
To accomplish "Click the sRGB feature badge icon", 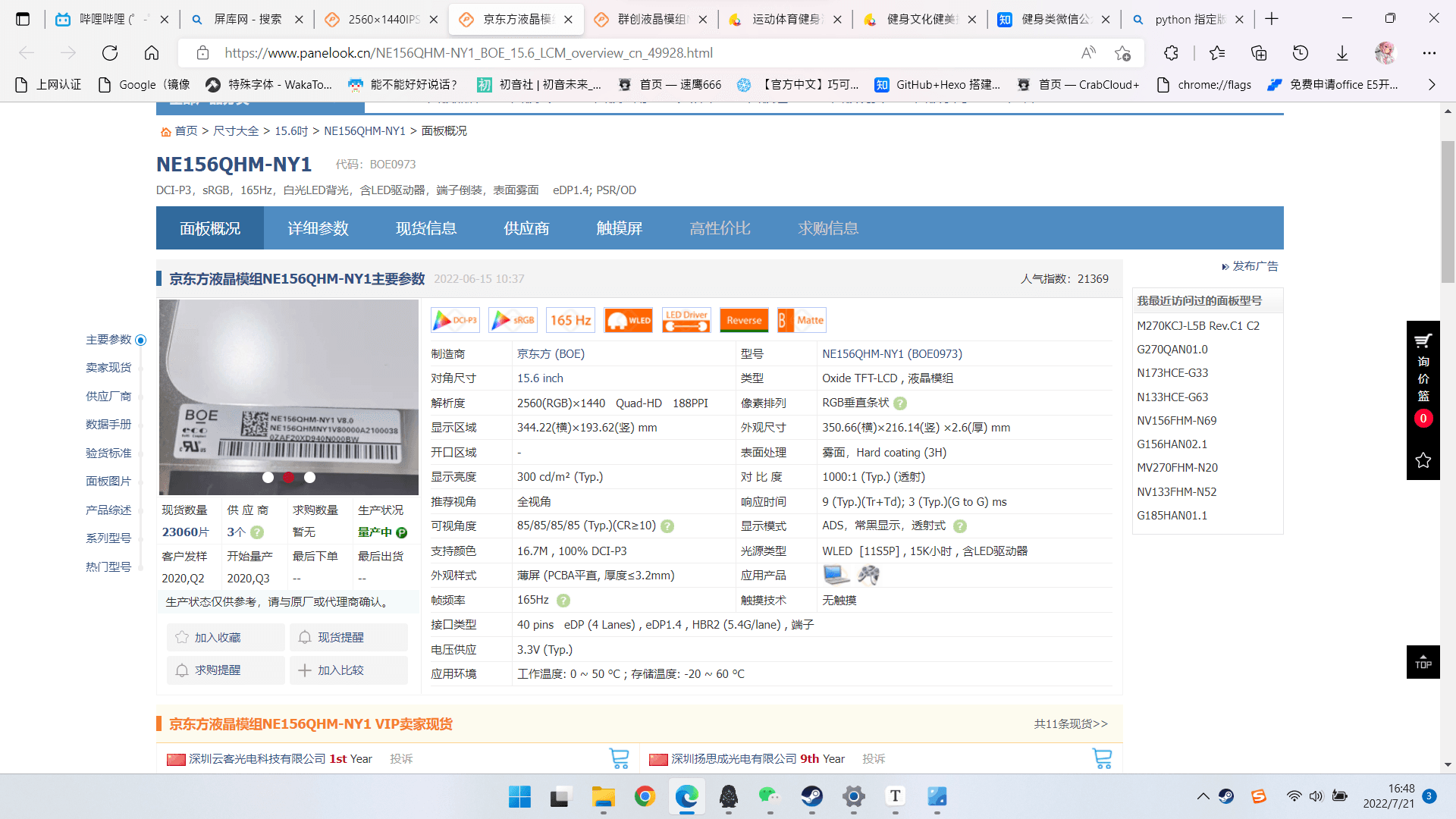I will (513, 321).
